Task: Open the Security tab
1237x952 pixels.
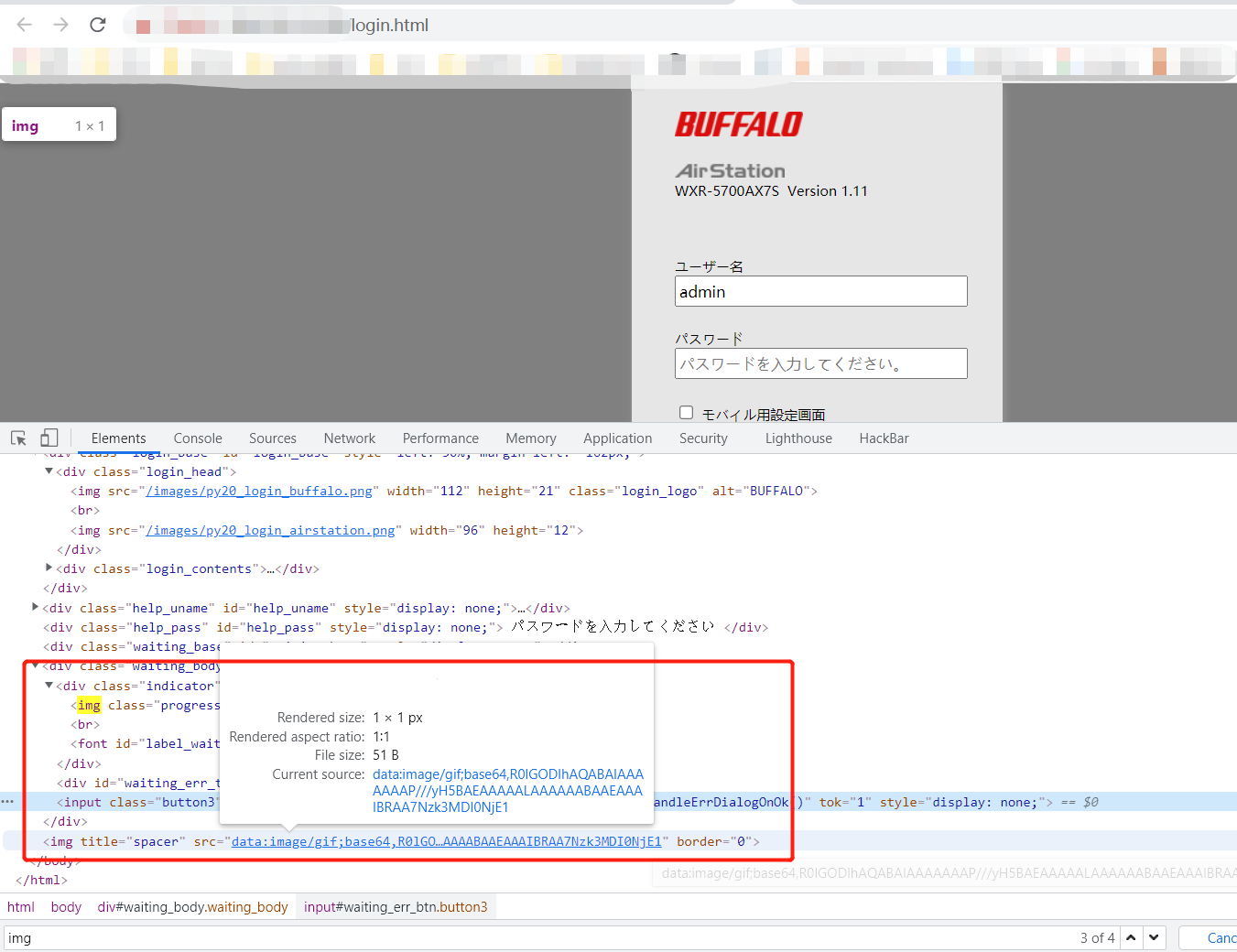Action: pyautogui.click(x=703, y=438)
